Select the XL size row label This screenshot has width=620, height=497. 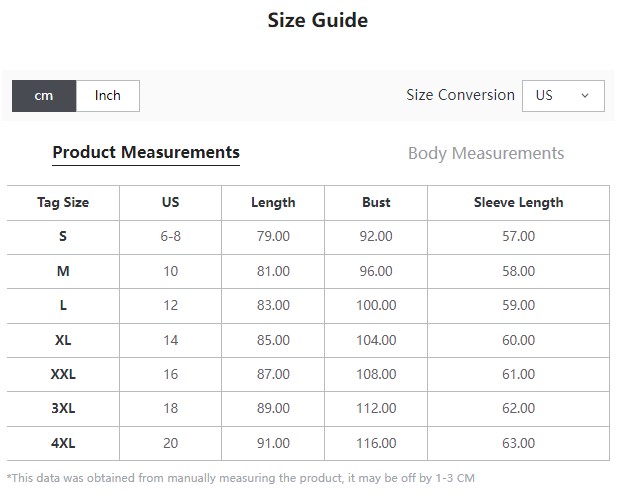point(63,340)
